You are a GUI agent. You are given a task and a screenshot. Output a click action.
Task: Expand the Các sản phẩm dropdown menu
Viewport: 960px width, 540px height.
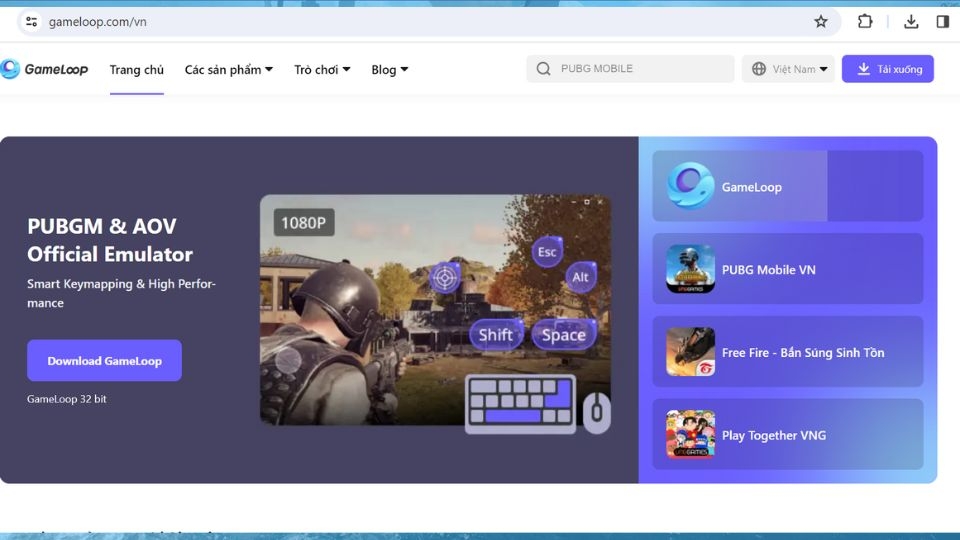pos(228,69)
